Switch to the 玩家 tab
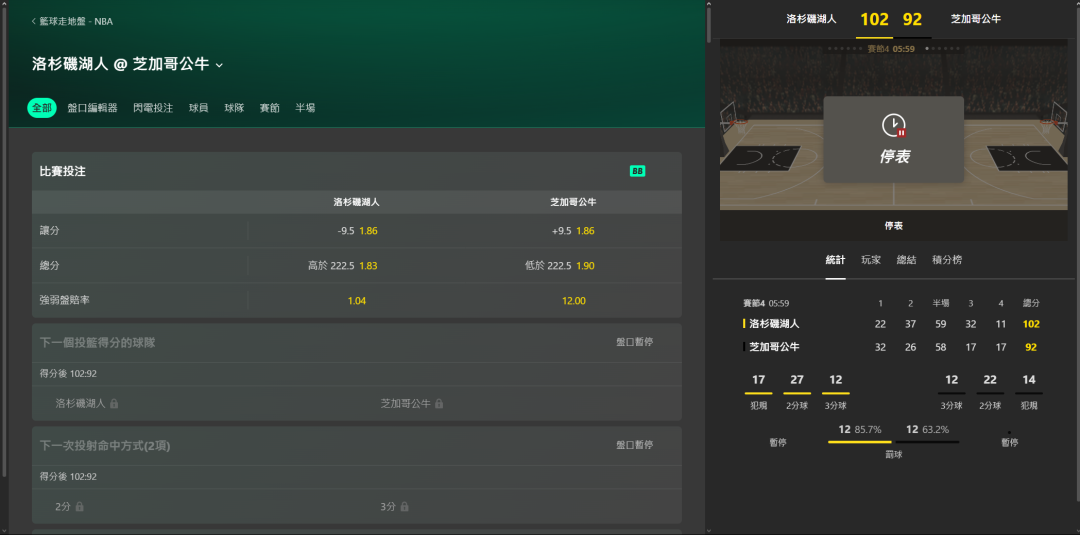Screen dimensions: 1080x535 [x=871, y=260]
